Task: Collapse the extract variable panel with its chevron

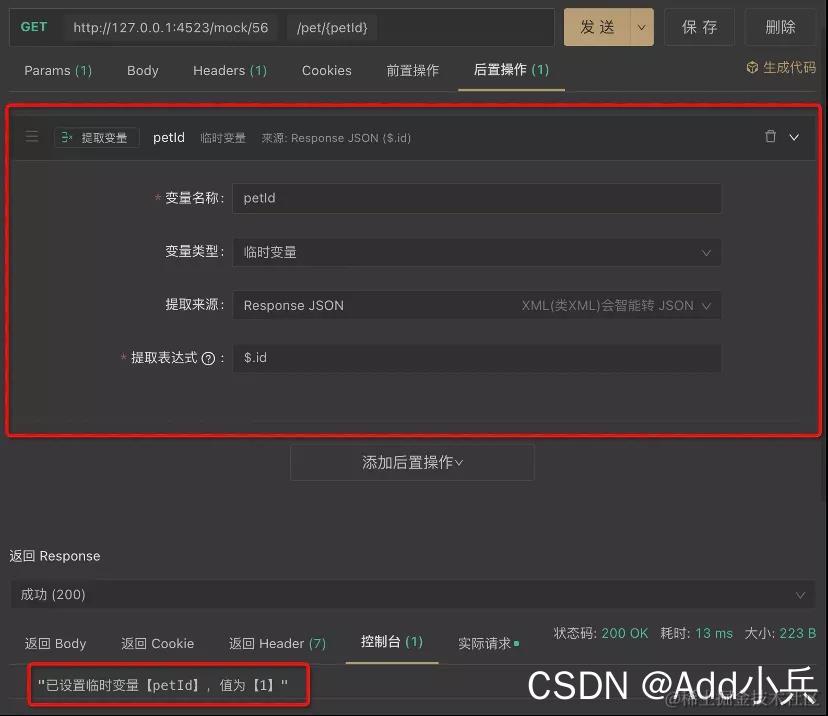Action: pos(796,137)
